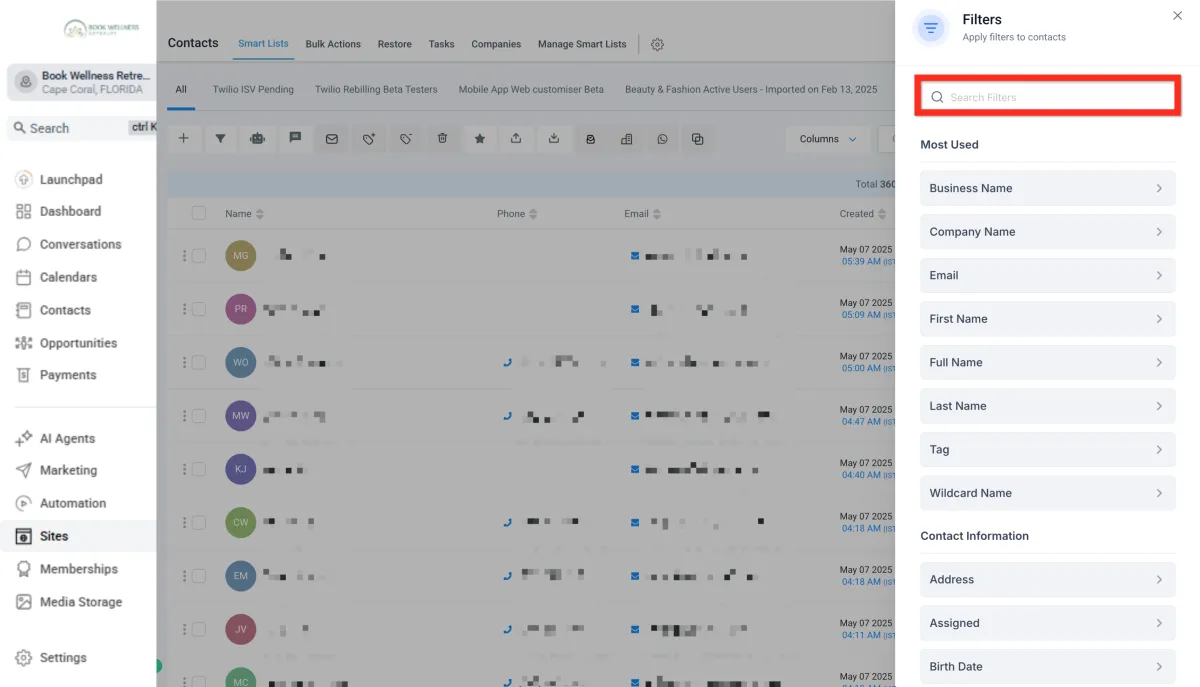Sort the table by Name column
Screen dimensions: 1200x687
[244, 214]
